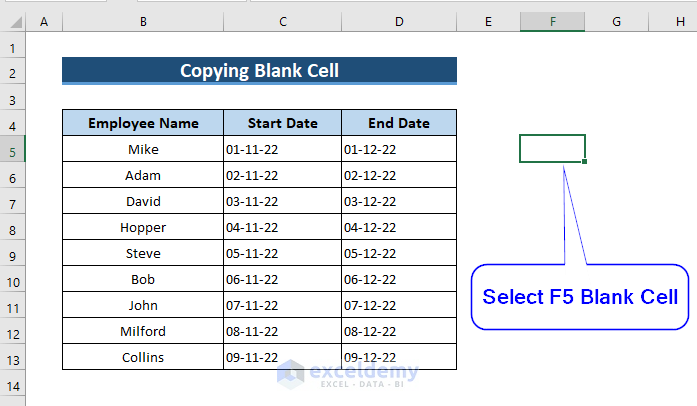The height and width of the screenshot is (406, 697).
Task: Click start date '09-11-22'
Action: point(282,357)
